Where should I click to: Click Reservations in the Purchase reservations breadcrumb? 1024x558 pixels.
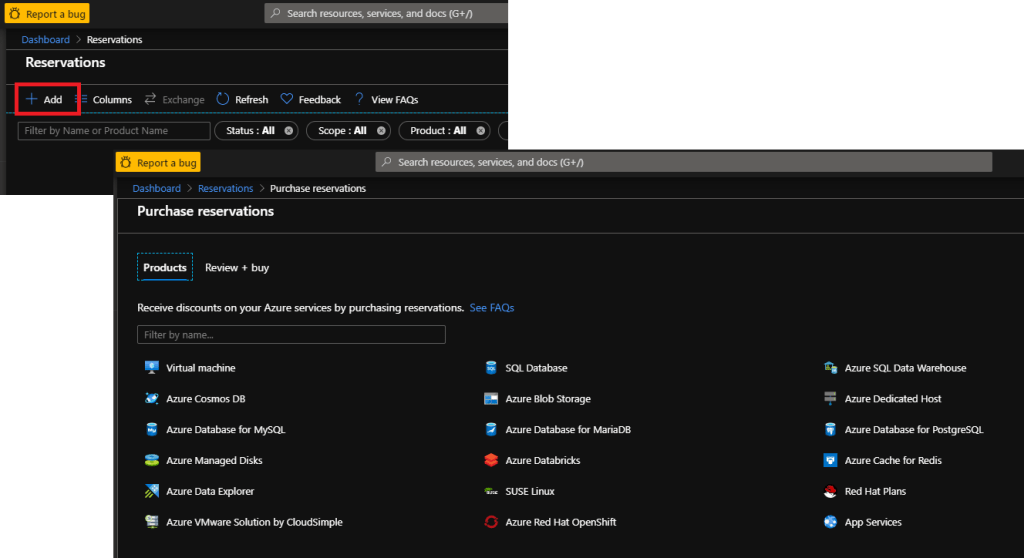tap(225, 188)
